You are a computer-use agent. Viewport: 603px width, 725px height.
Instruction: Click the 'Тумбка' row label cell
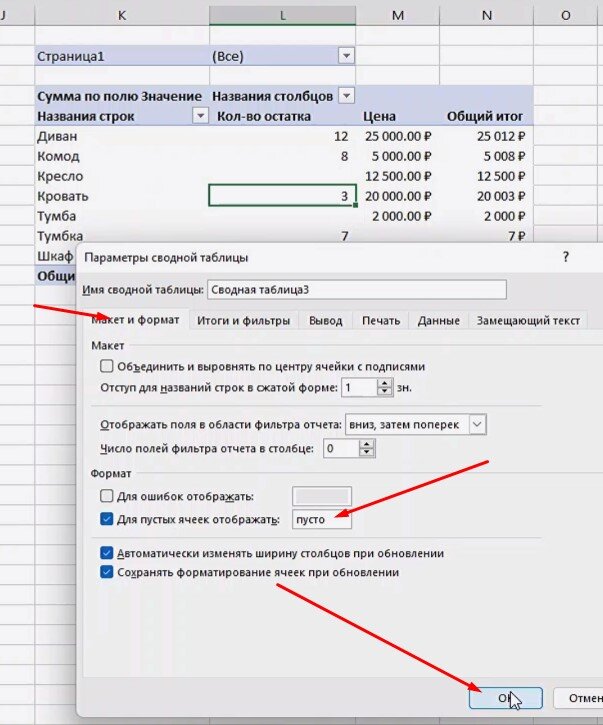coord(122,235)
